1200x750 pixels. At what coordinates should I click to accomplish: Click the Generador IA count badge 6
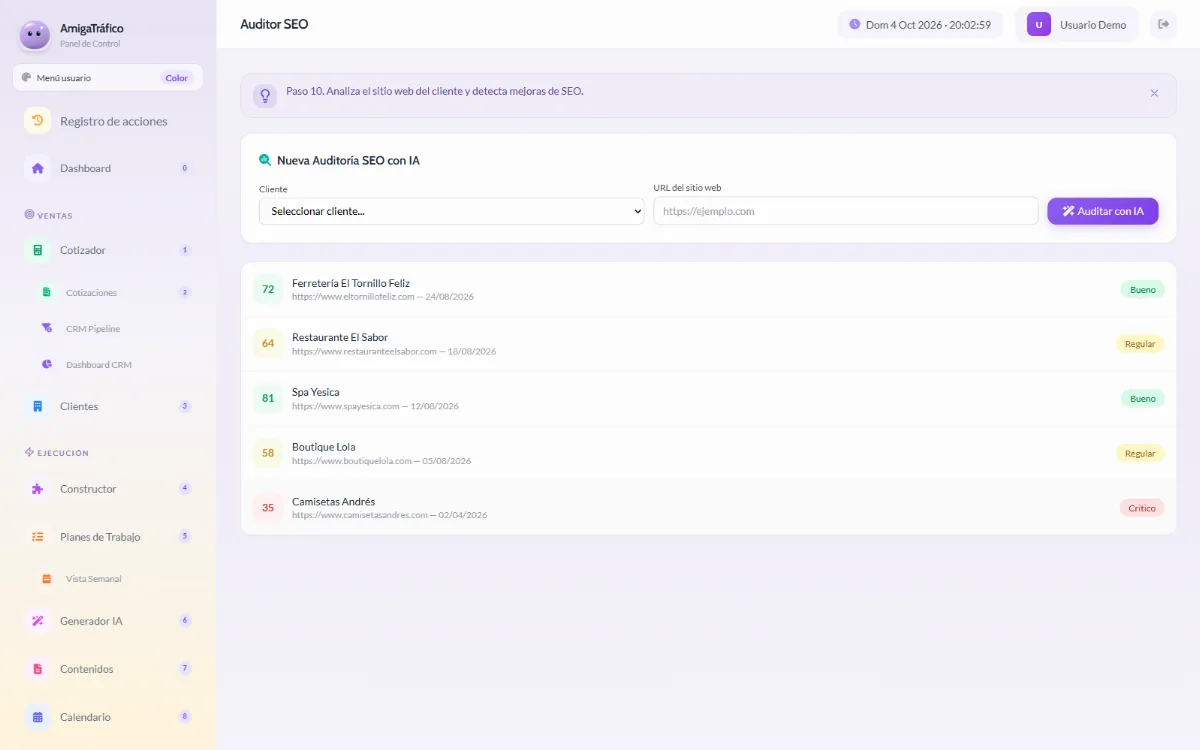pyautogui.click(x=185, y=621)
